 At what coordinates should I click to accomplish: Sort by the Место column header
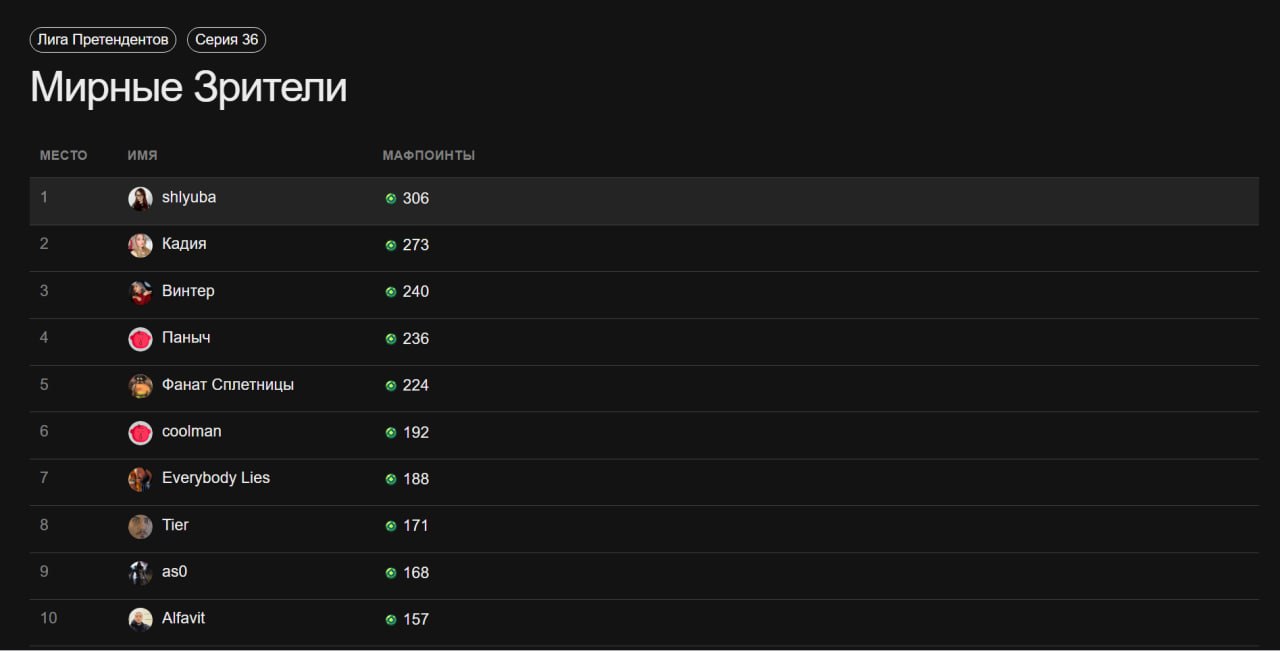click(x=63, y=156)
